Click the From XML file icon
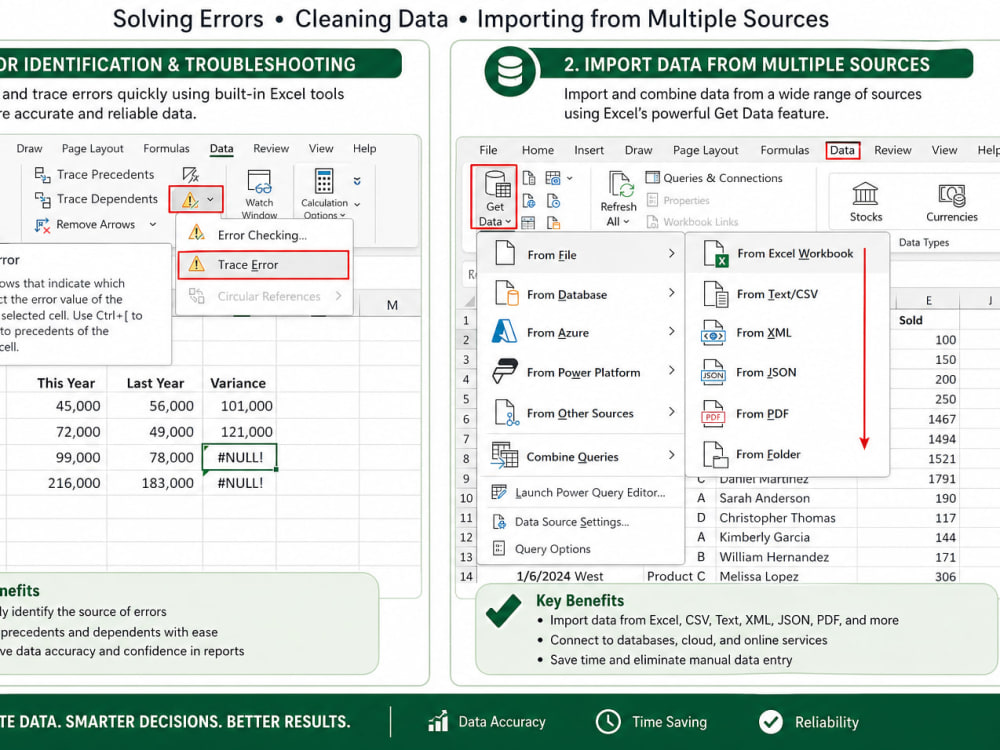This screenshot has height=750, width=1000. point(712,333)
